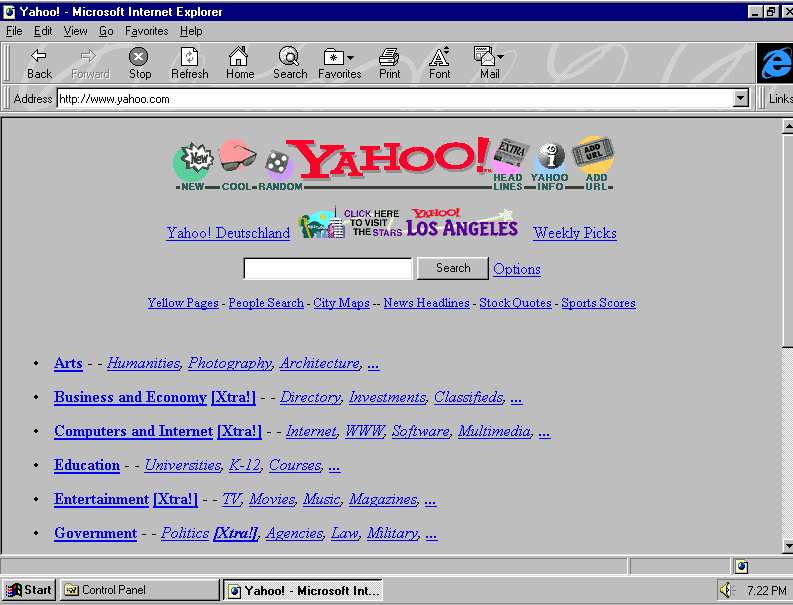Click the Internet Explorer logo
The height and width of the screenshot is (605, 793).
(774, 63)
